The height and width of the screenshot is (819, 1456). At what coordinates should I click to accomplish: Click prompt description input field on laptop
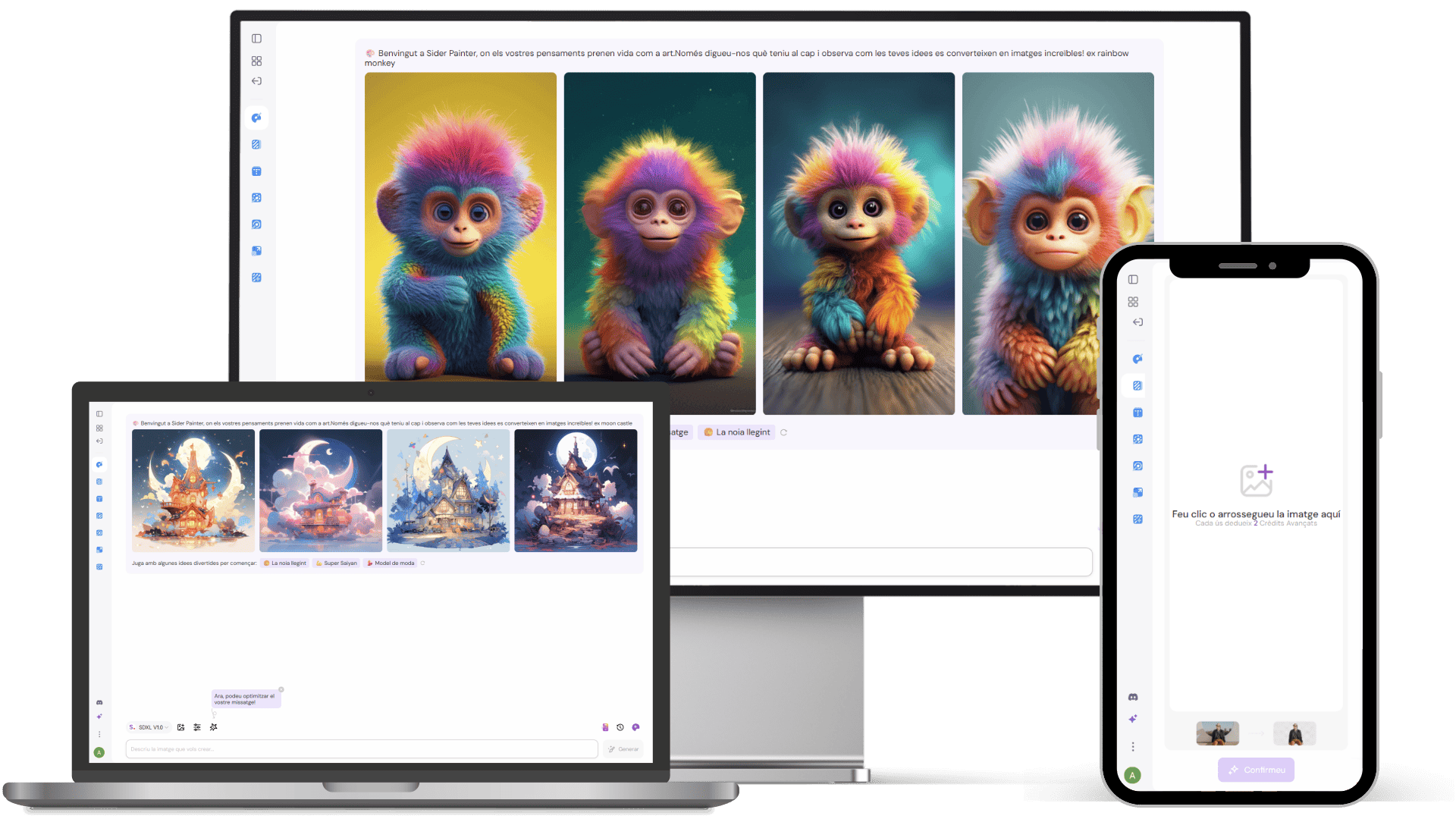tap(362, 749)
